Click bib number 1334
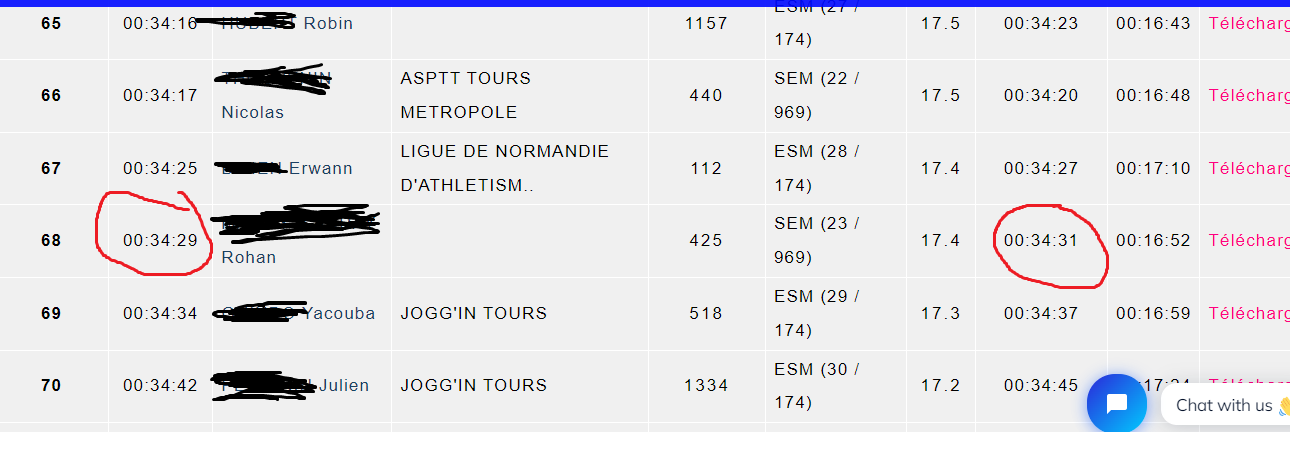Viewport: 1290px width, 460px height. (x=706, y=385)
